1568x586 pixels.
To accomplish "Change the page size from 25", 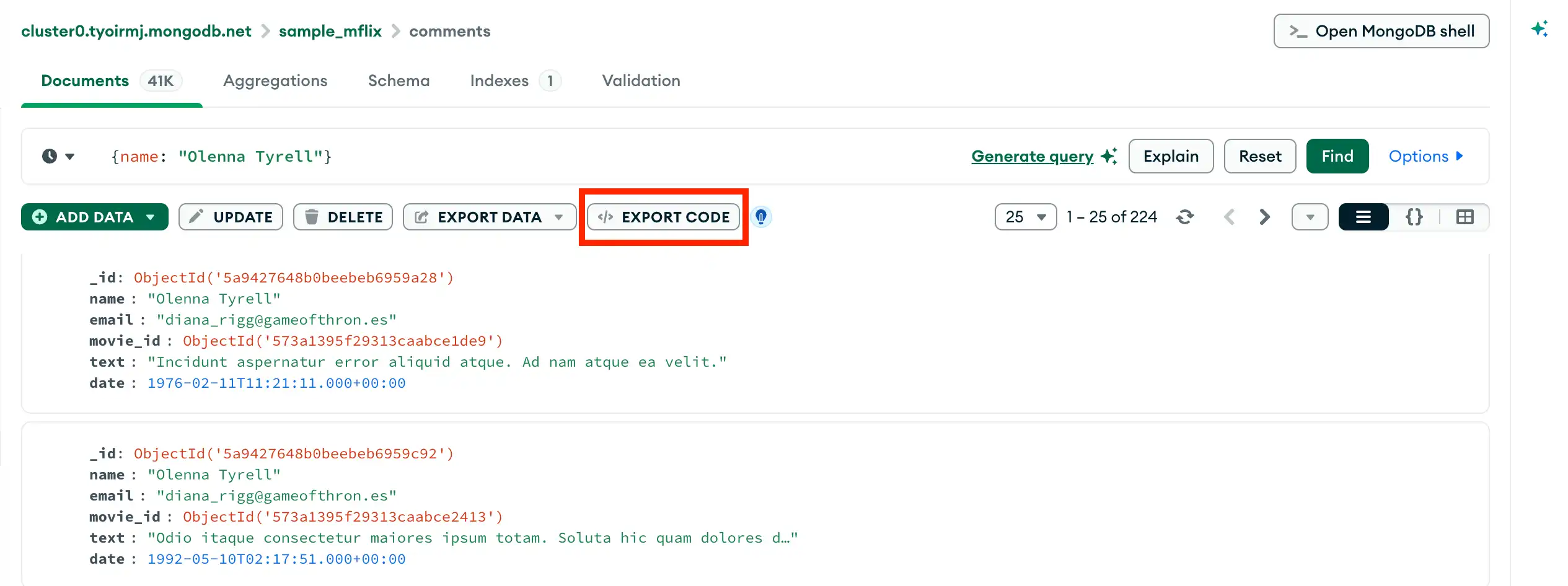I will coord(1025,217).
